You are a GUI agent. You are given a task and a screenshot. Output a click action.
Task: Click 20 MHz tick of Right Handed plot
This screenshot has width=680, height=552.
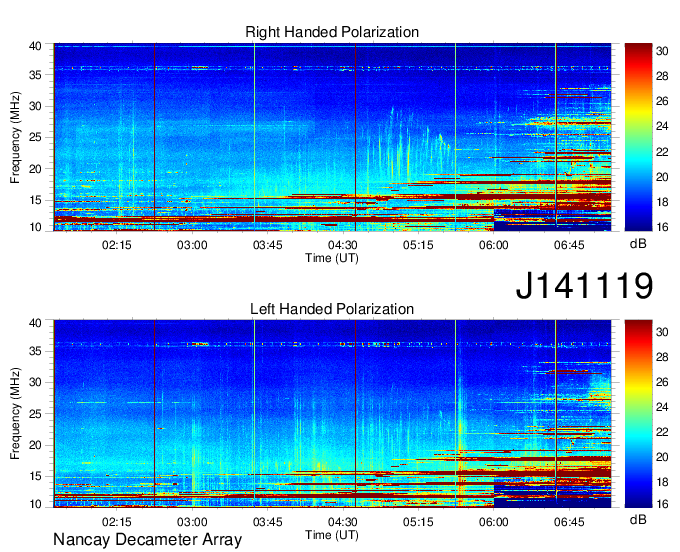(36, 169)
